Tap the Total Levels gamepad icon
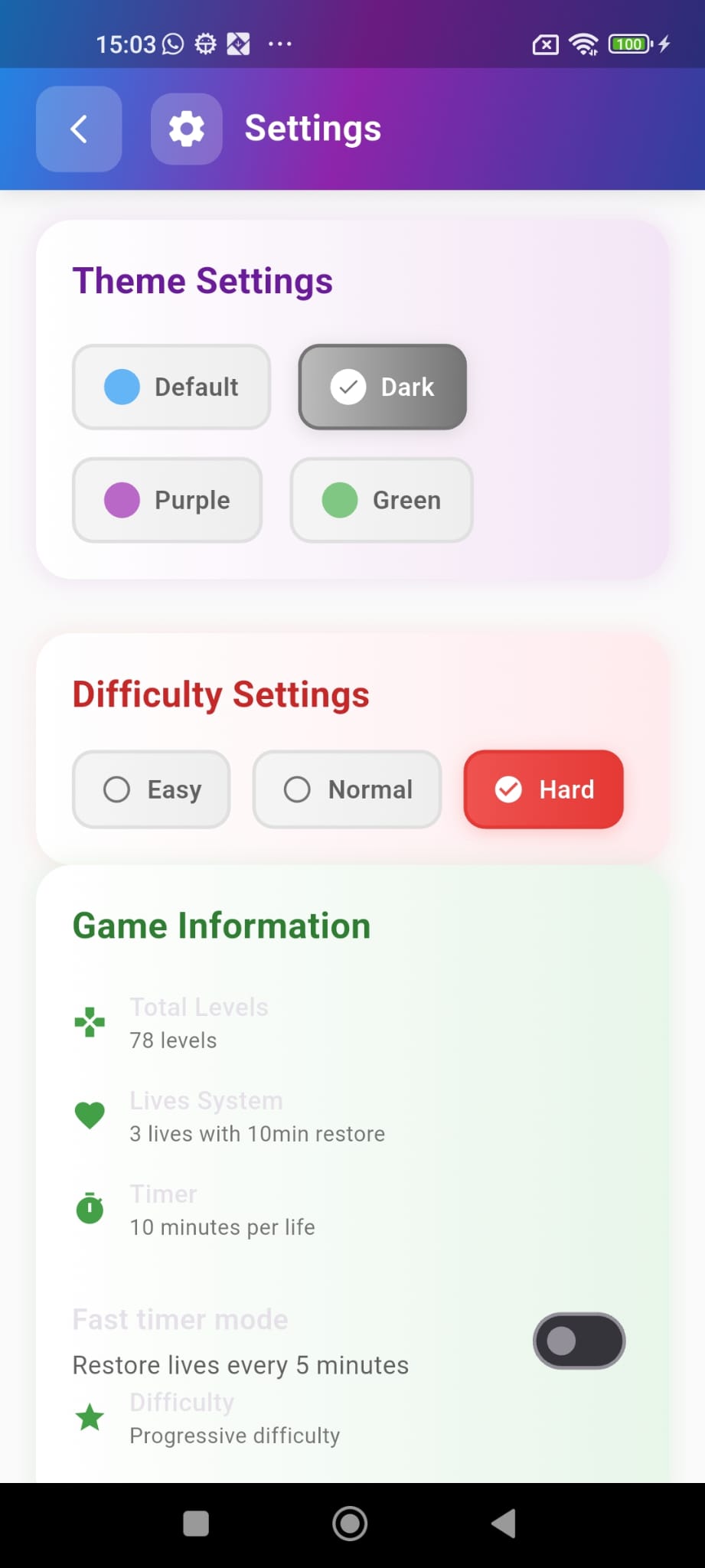 point(90,1022)
